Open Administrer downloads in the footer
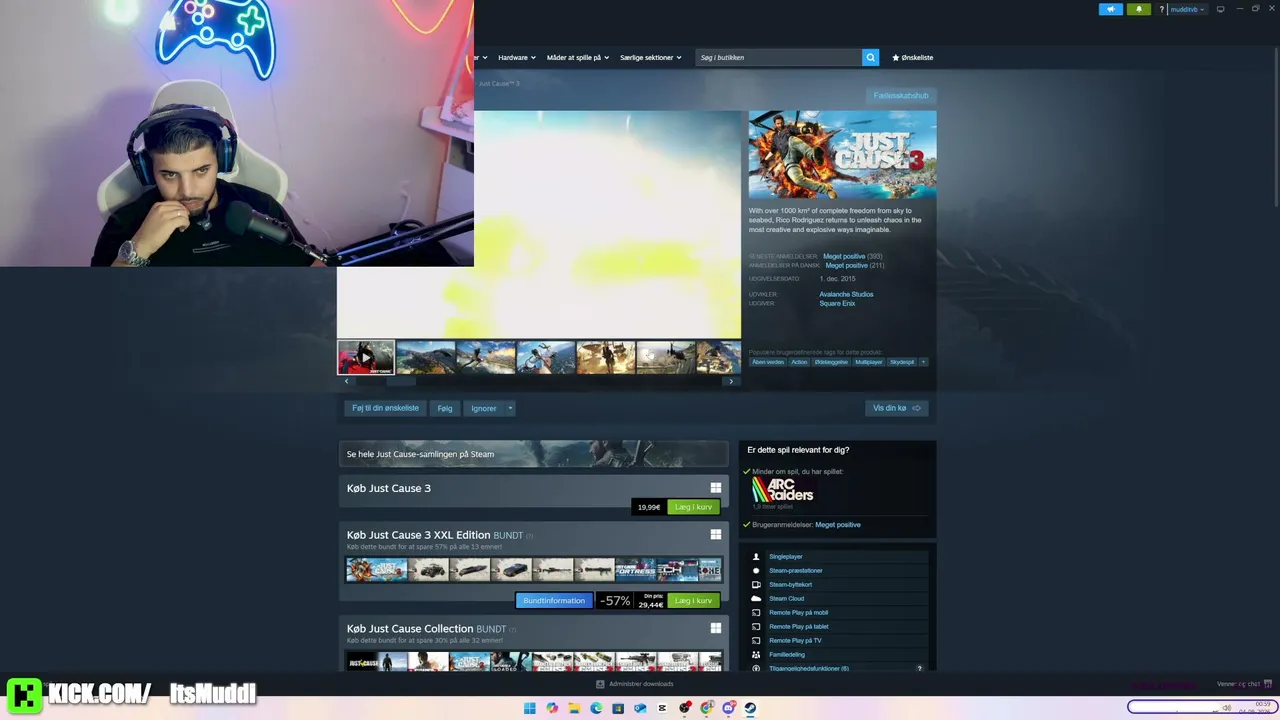This screenshot has height=720, width=1280. click(635, 684)
